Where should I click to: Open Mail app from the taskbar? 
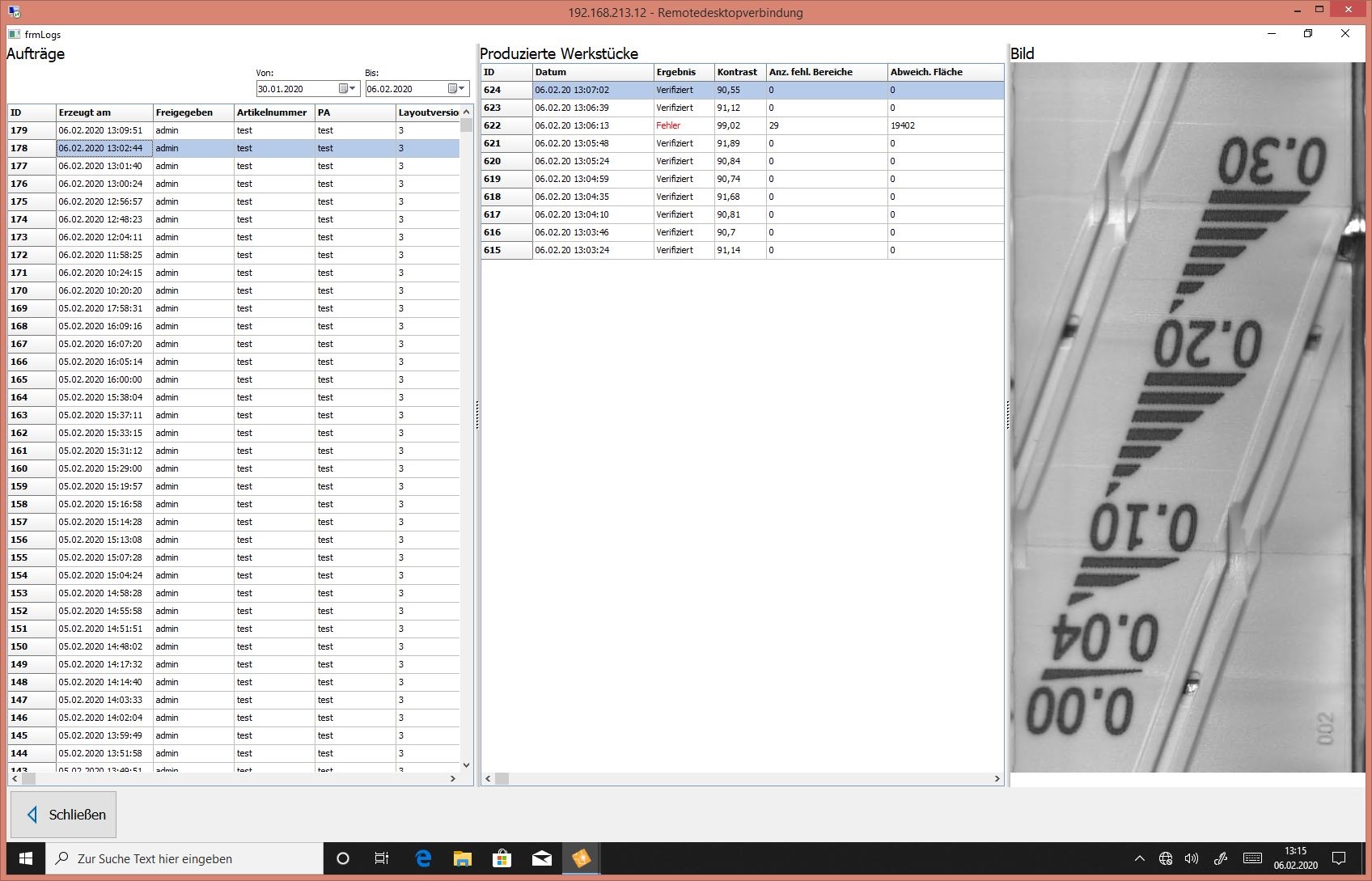point(541,858)
